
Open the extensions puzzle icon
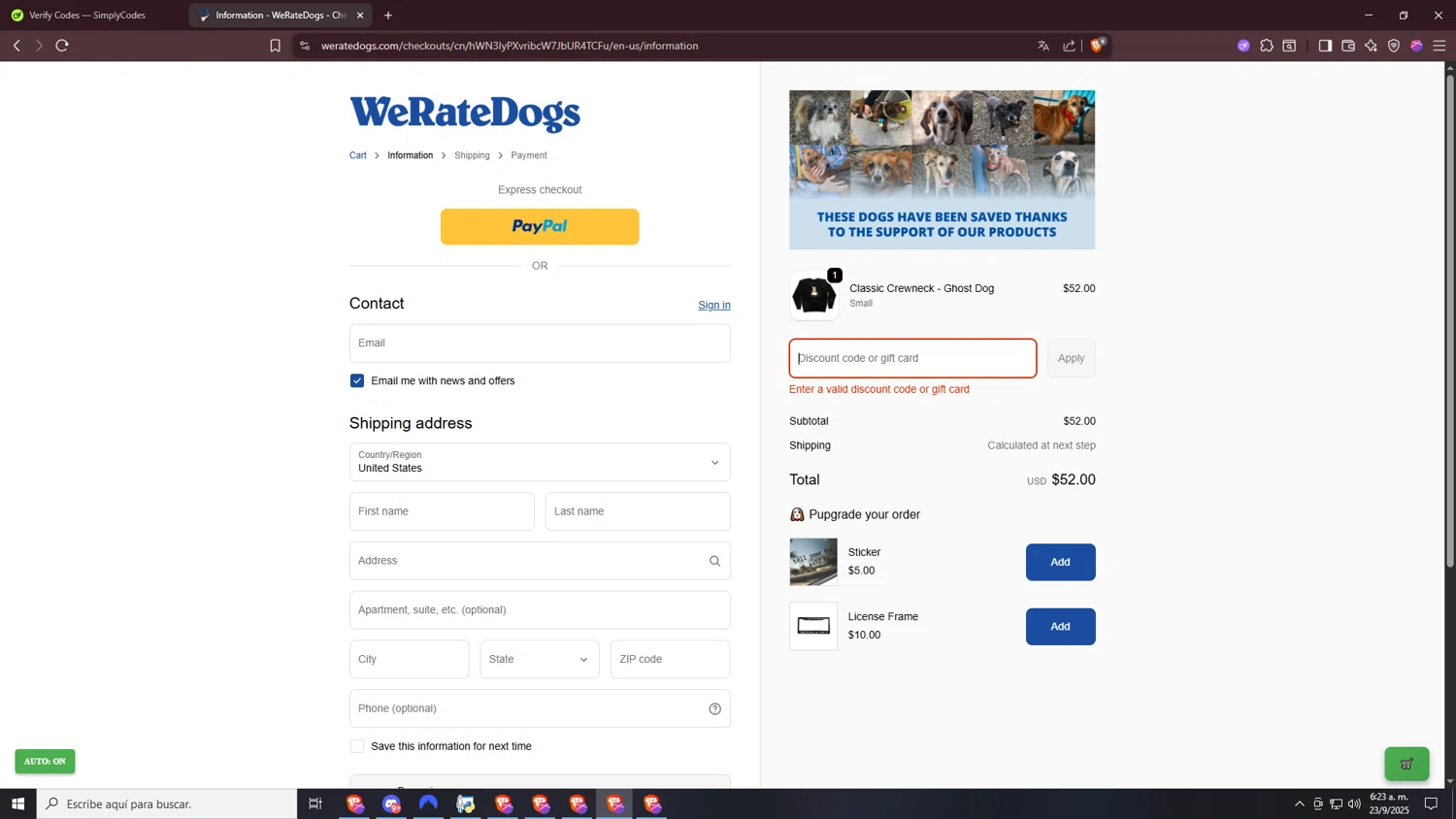point(1267,46)
